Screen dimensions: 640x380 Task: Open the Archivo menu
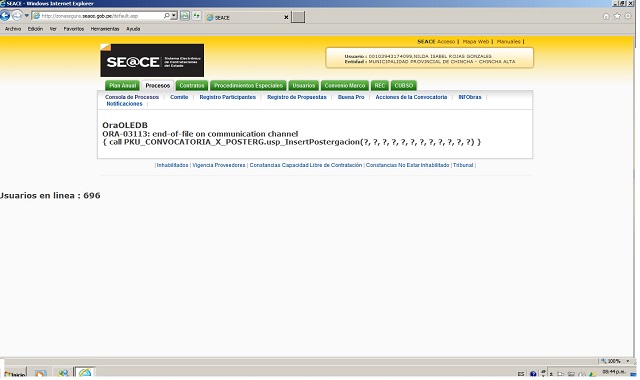[x=13, y=29]
